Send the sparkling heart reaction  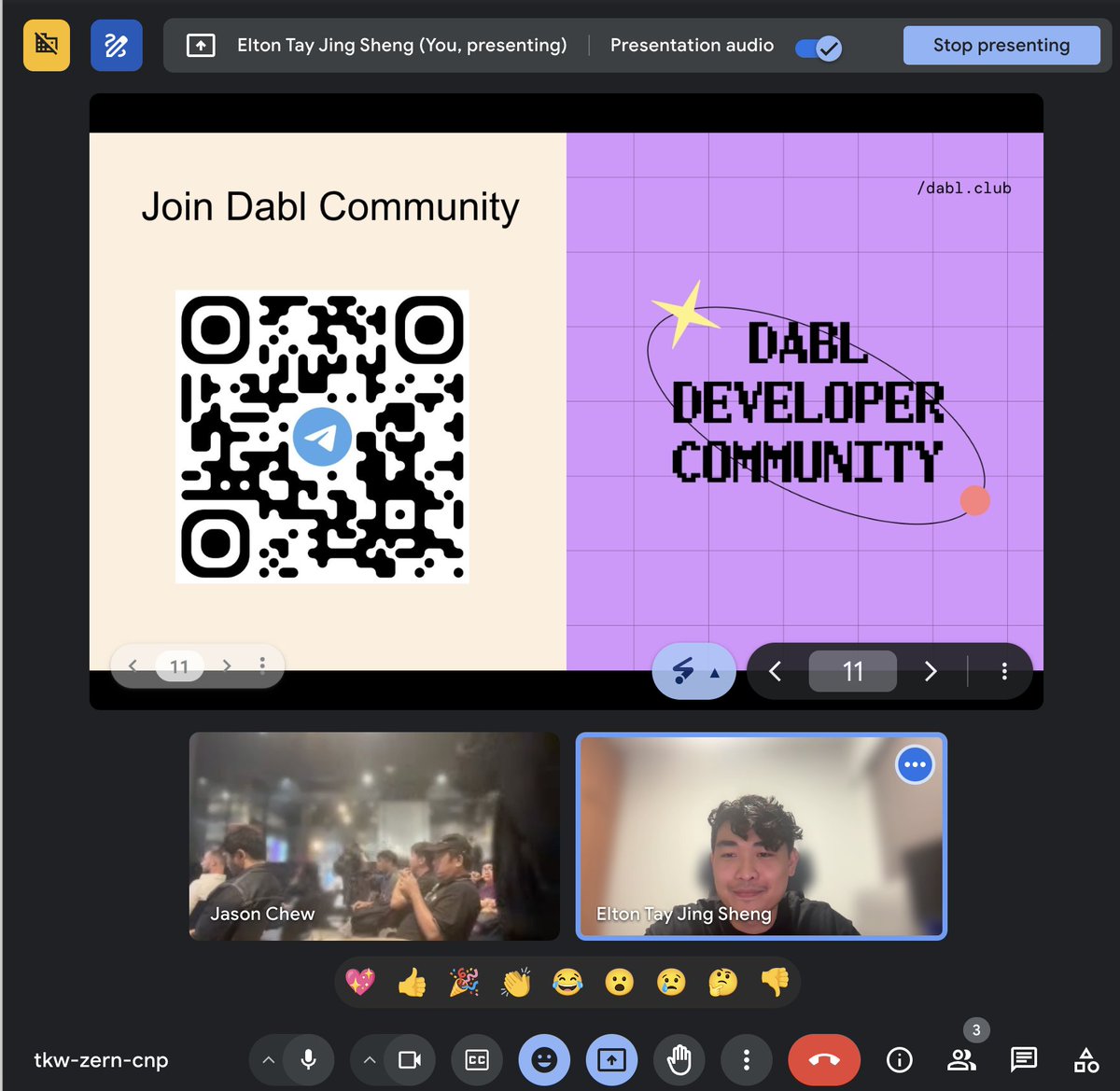(360, 982)
